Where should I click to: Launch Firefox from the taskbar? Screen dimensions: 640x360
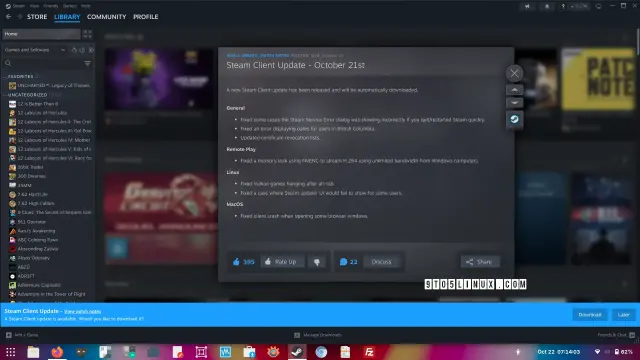pos(57,352)
